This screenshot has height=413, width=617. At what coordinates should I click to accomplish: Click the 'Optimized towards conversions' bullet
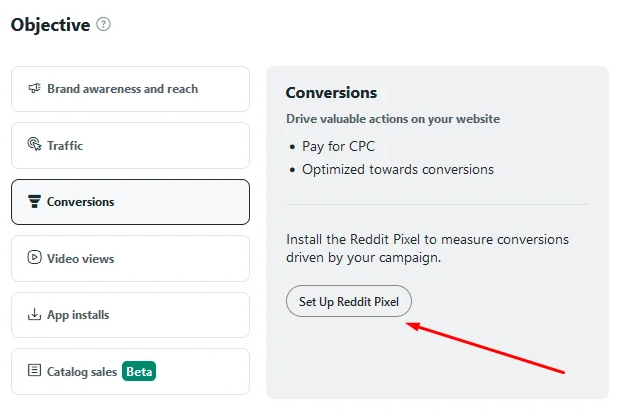(398, 170)
